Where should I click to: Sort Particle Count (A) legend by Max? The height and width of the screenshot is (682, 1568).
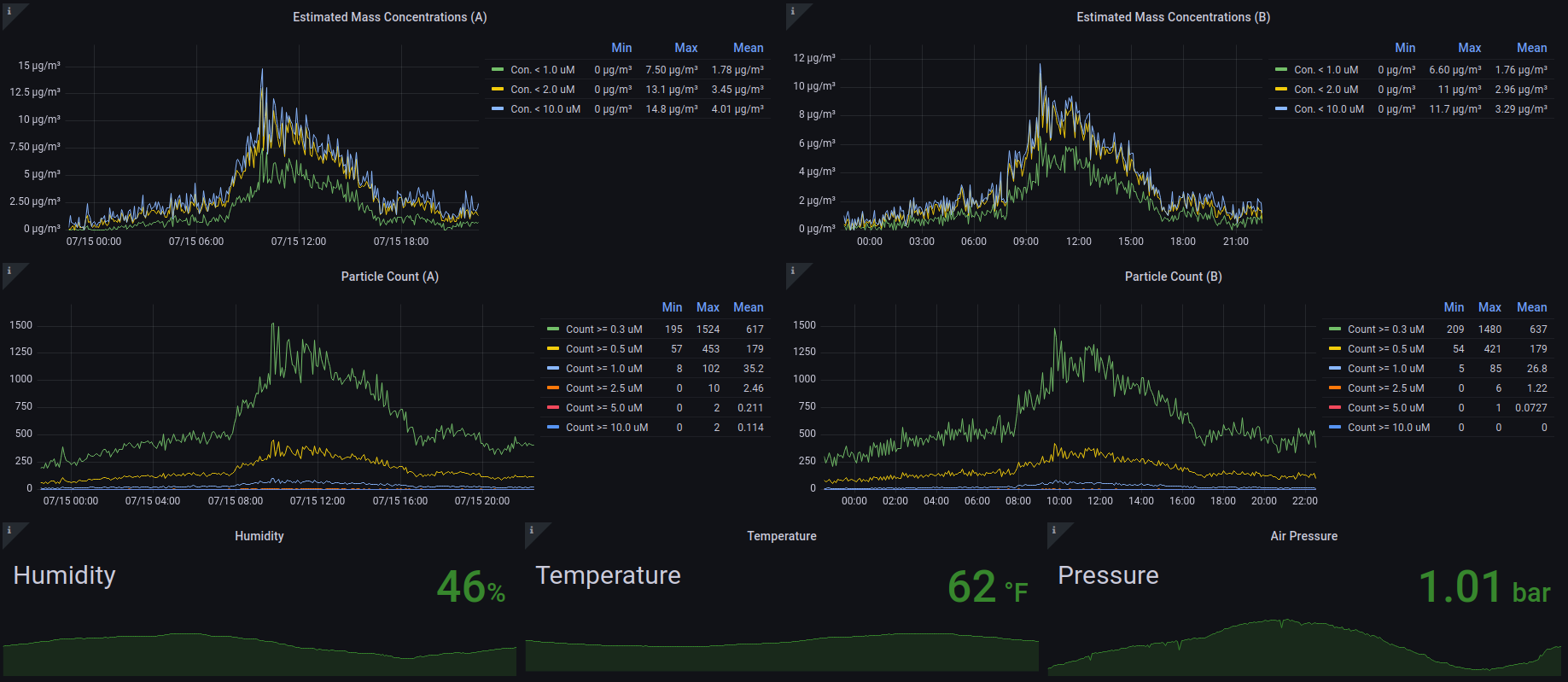coord(708,307)
